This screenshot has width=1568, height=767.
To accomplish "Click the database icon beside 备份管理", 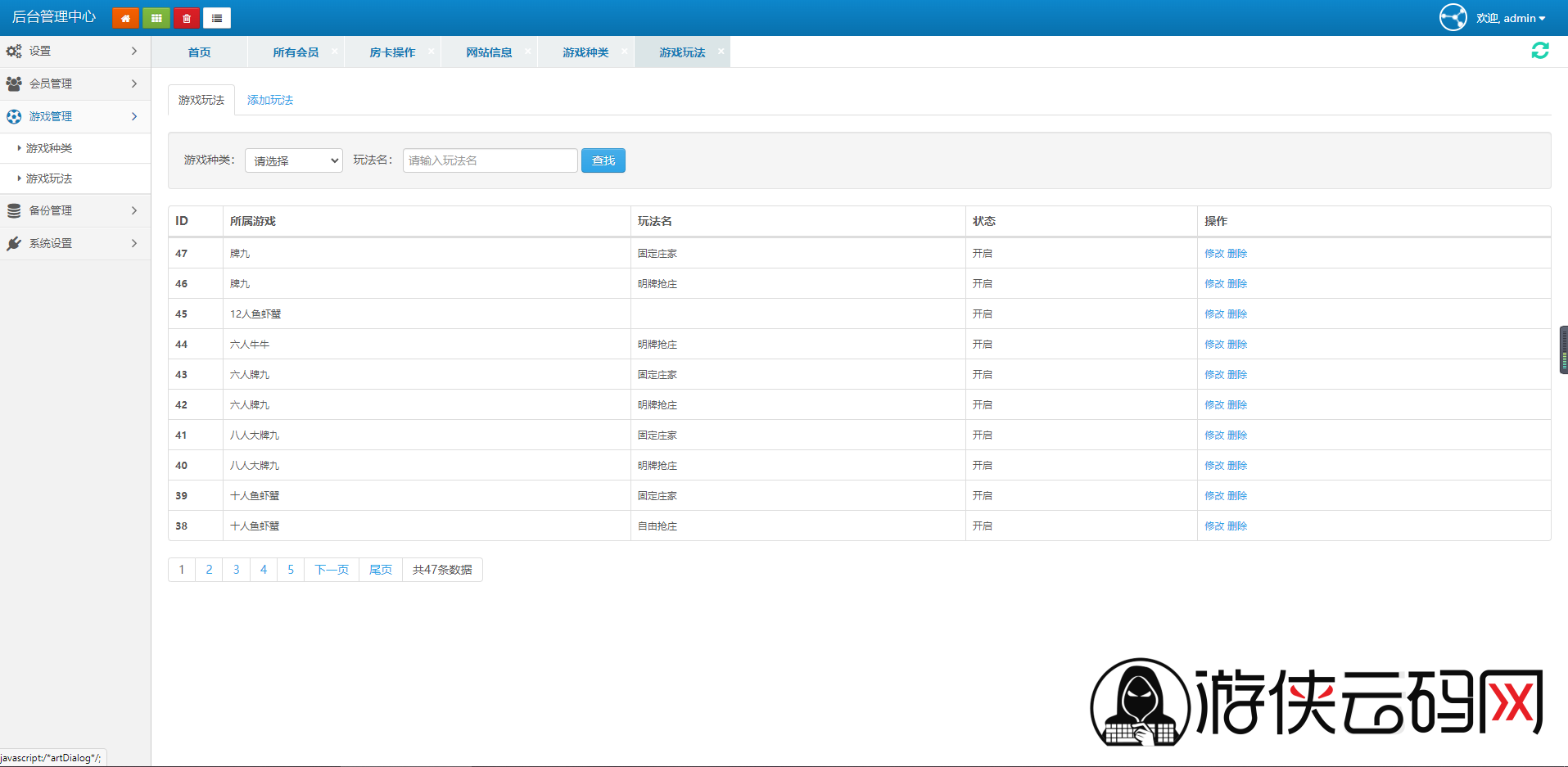I will (x=14, y=210).
